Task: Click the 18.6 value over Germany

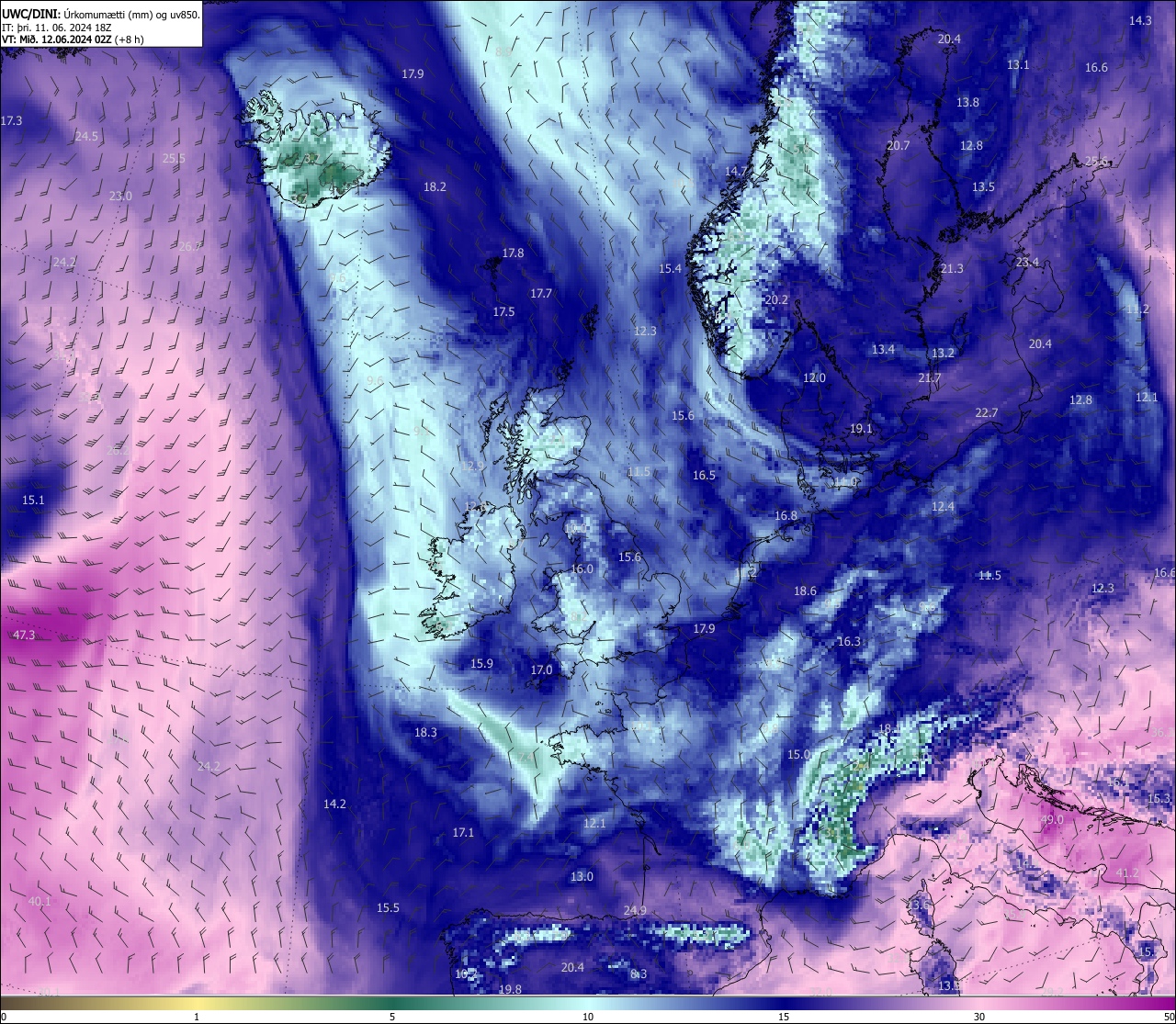Action: click(805, 591)
